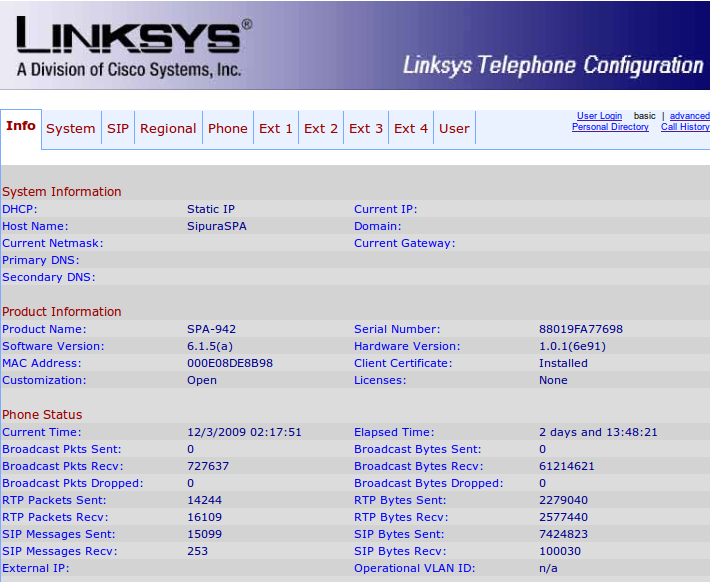Select software version 6.1.5(a)

point(210,346)
